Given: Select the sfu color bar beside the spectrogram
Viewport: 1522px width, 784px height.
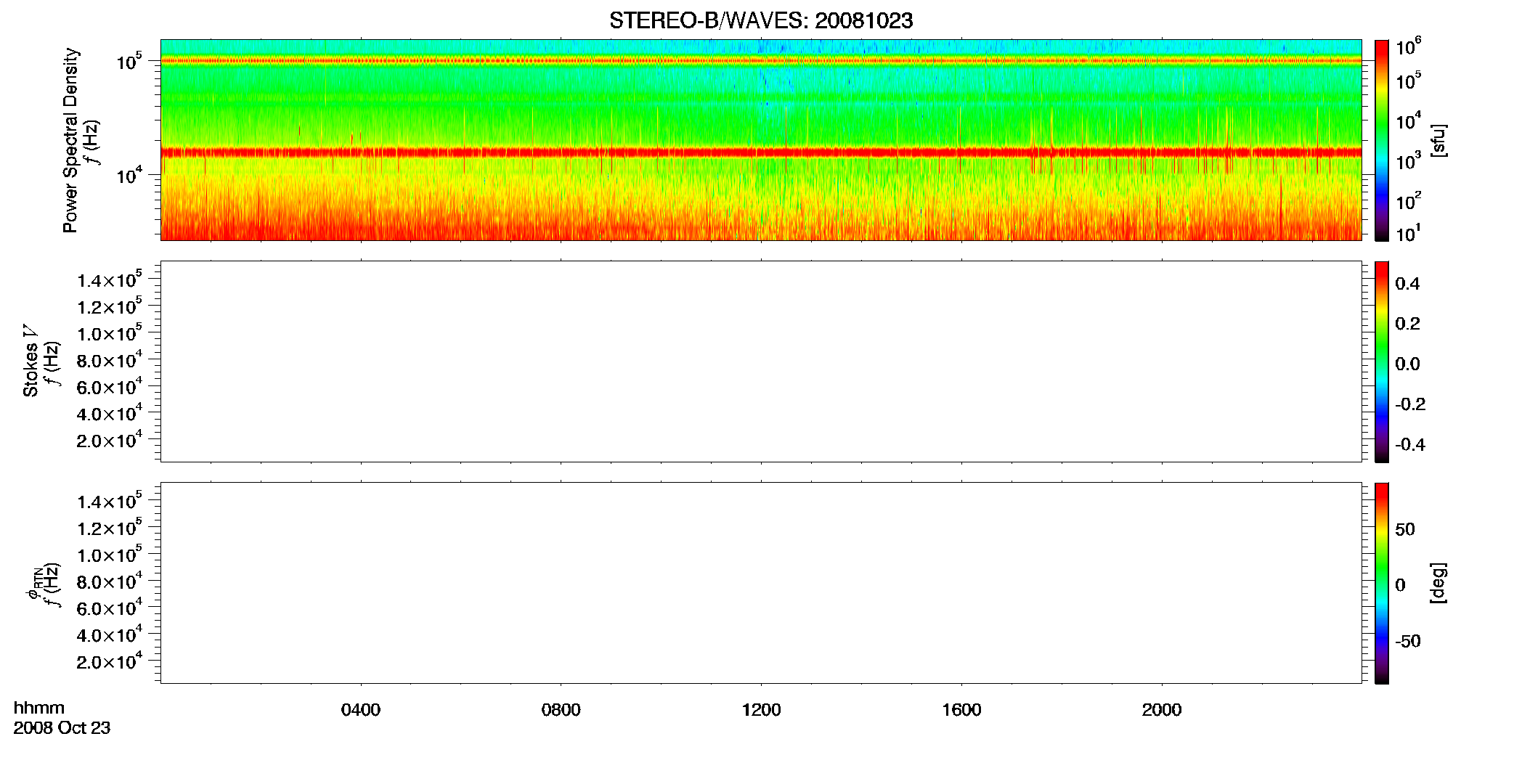Looking at the screenshot, I should coord(1382,140).
